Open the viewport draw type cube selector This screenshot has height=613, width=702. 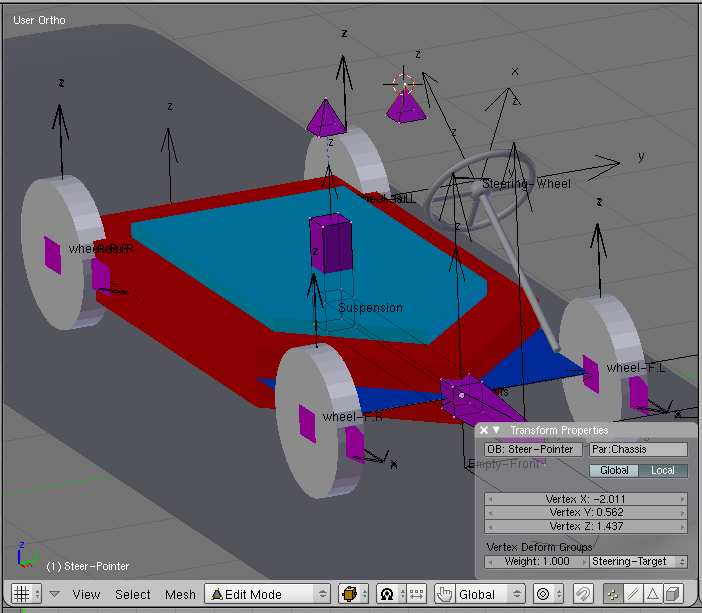point(353,594)
